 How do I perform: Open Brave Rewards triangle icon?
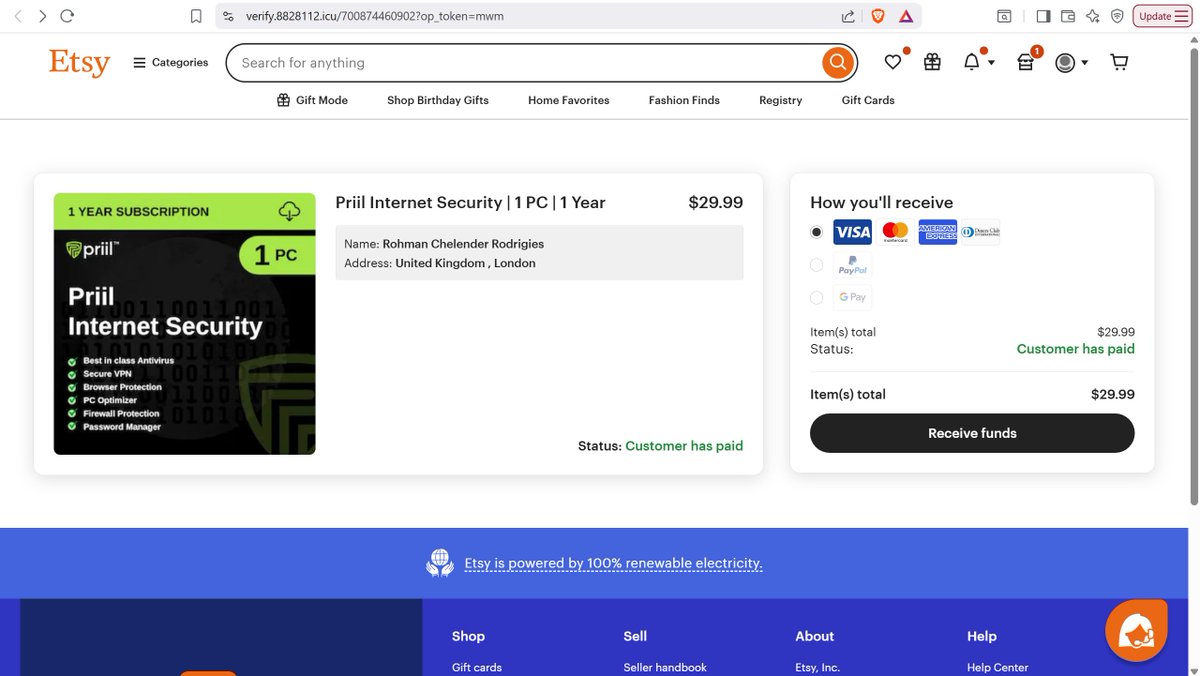[905, 16]
